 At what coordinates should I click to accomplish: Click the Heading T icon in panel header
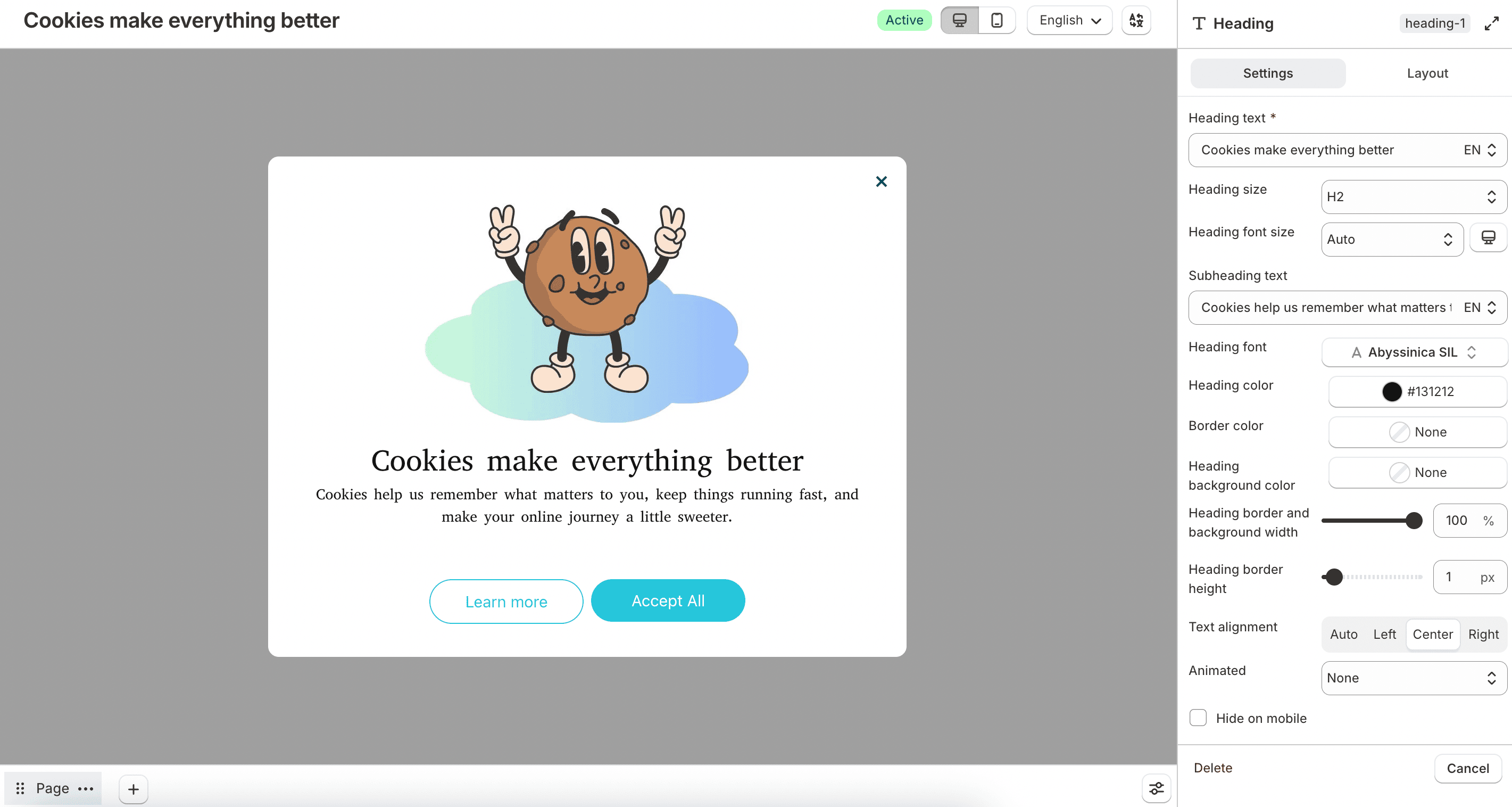[x=1199, y=23]
